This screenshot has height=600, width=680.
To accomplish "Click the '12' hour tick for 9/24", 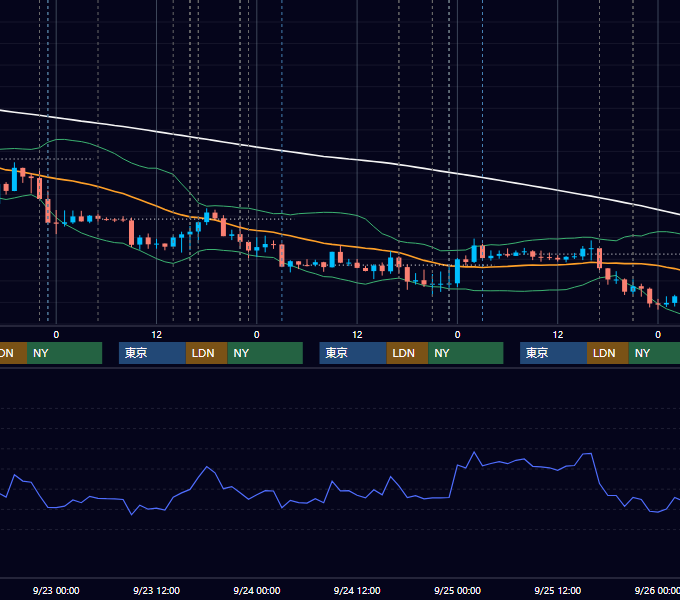I will pos(357,335).
